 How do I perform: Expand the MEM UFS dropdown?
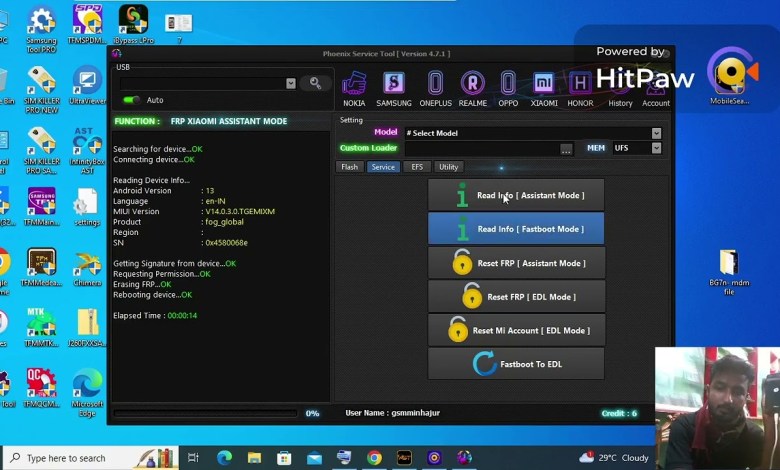click(x=656, y=148)
